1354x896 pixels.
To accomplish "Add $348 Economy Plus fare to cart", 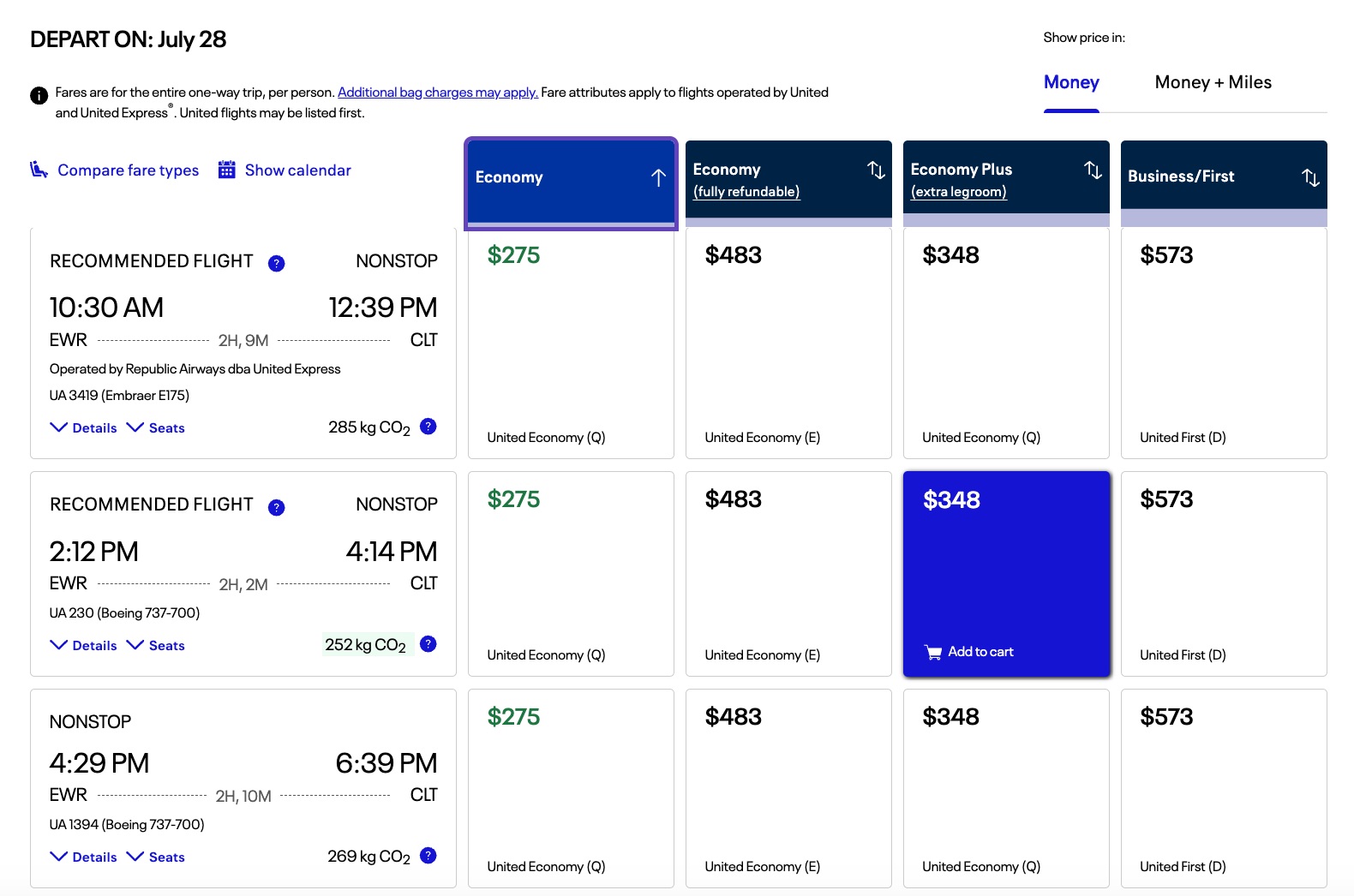I will click(x=1006, y=574).
